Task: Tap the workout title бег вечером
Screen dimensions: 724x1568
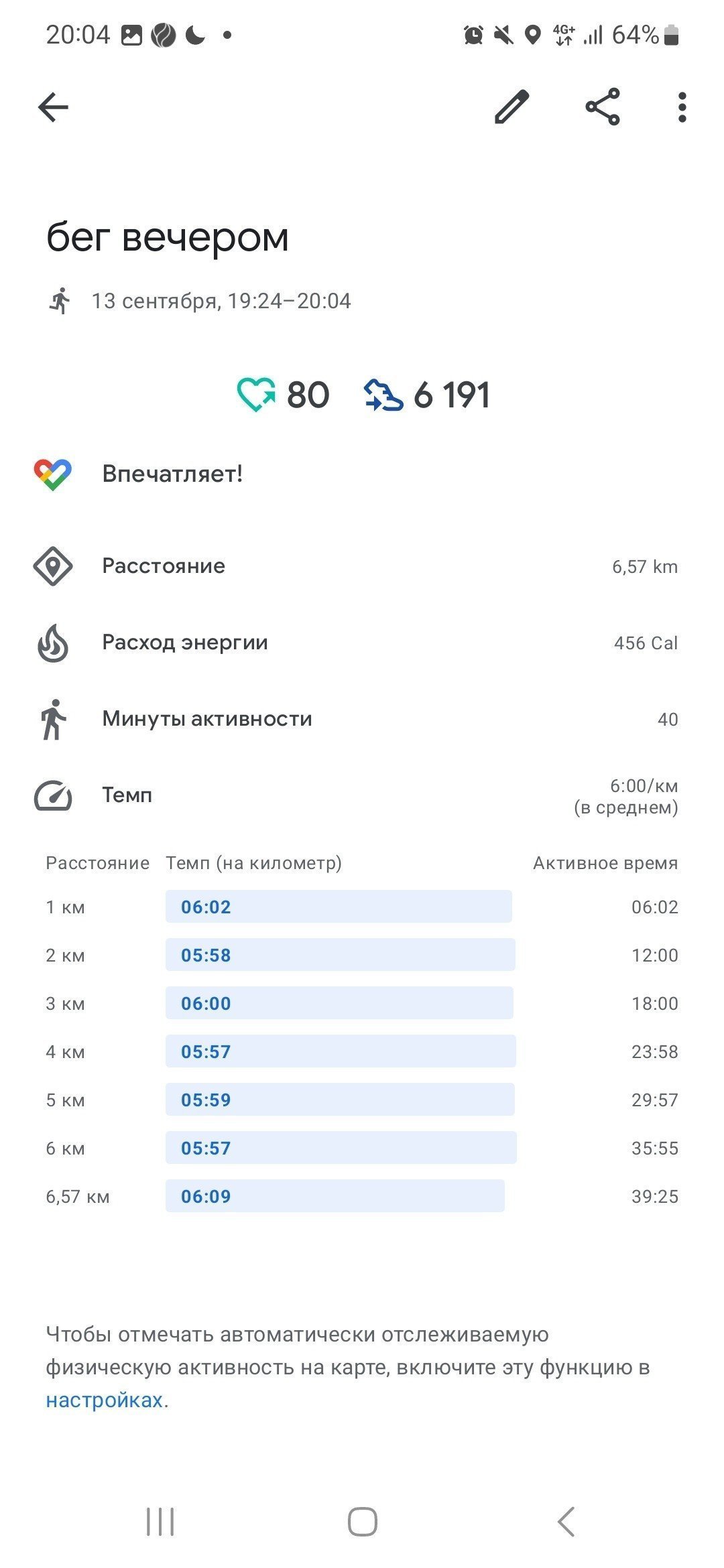Action: click(x=168, y=237)
